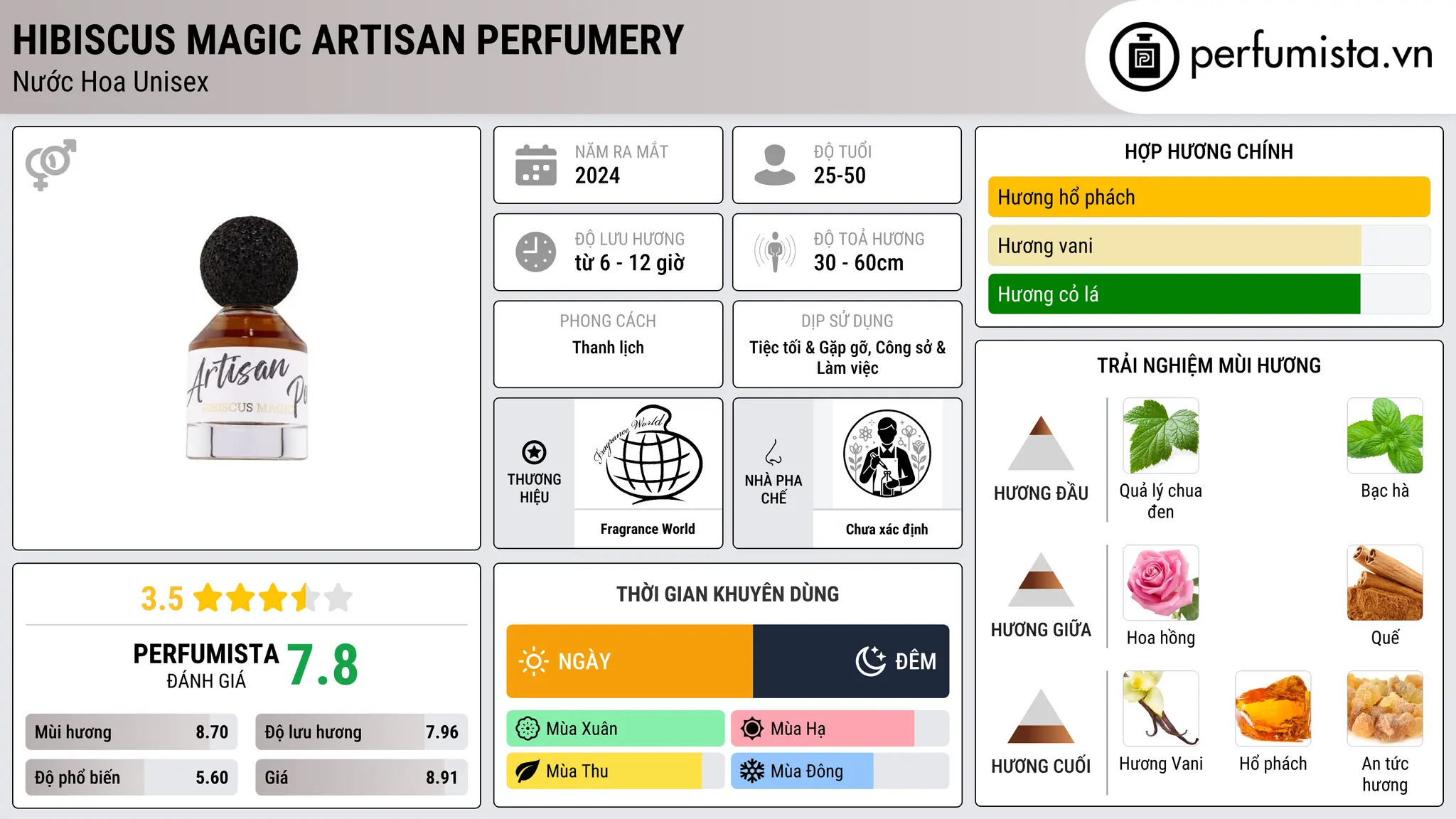Screen dimensions: 1456x819
Task: Click the Hibiscus Magic Artisan Perfumery title
Action: point(348,40)
